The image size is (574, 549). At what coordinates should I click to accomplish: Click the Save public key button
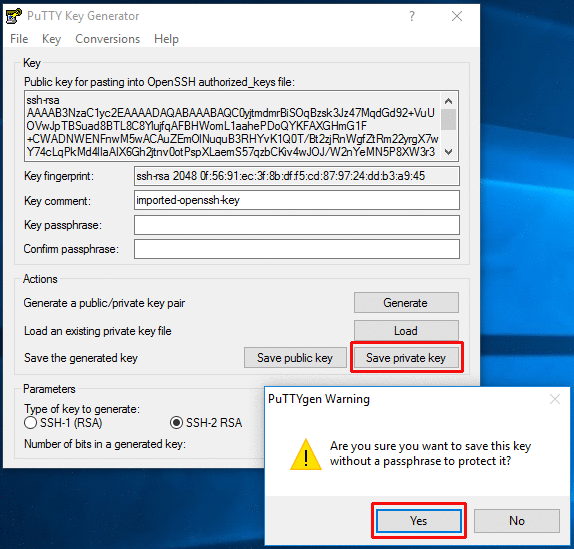[295, 358]
